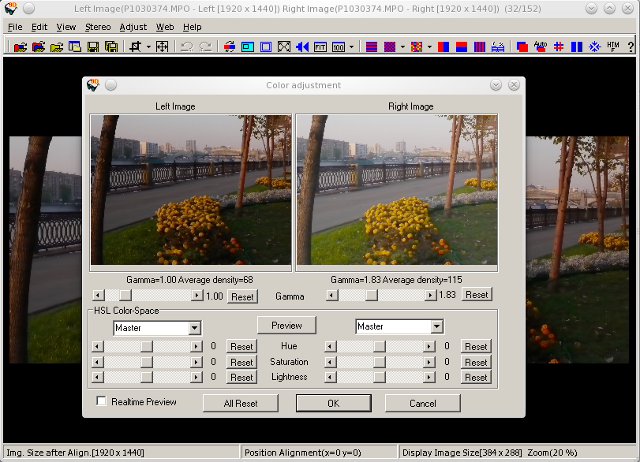The image size is (640, 462).
Task: Click the left image gamma slider thumb
Action: click(x=125, y=295)
